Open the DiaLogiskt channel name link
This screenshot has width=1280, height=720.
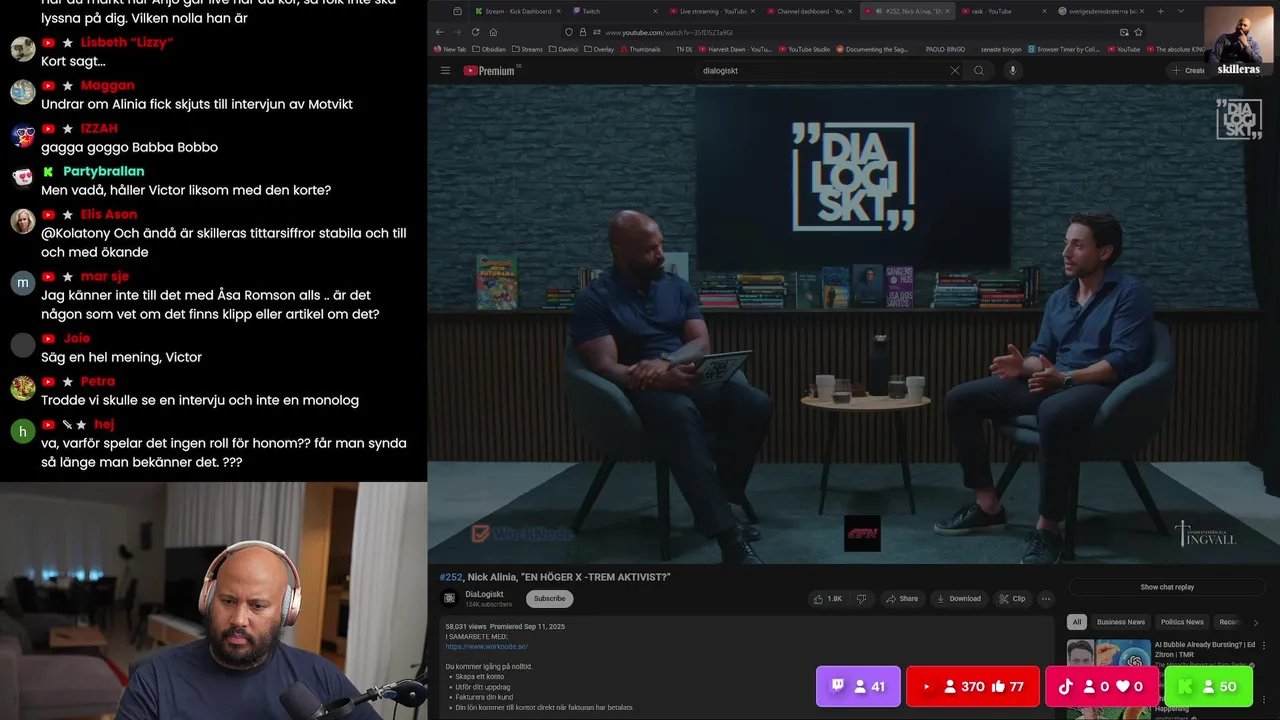pos(484,594)
